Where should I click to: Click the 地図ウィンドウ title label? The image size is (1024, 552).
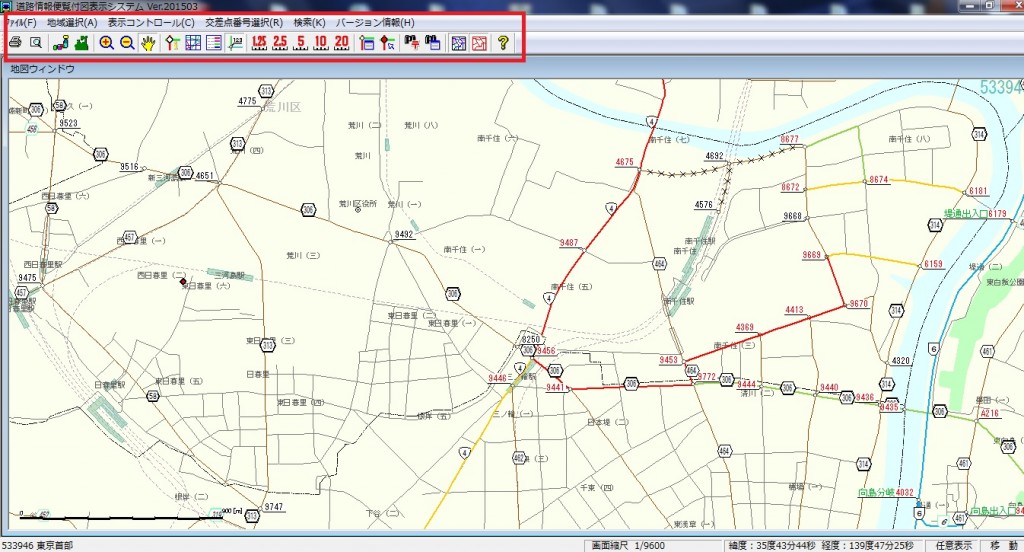[x=42, y=69]
